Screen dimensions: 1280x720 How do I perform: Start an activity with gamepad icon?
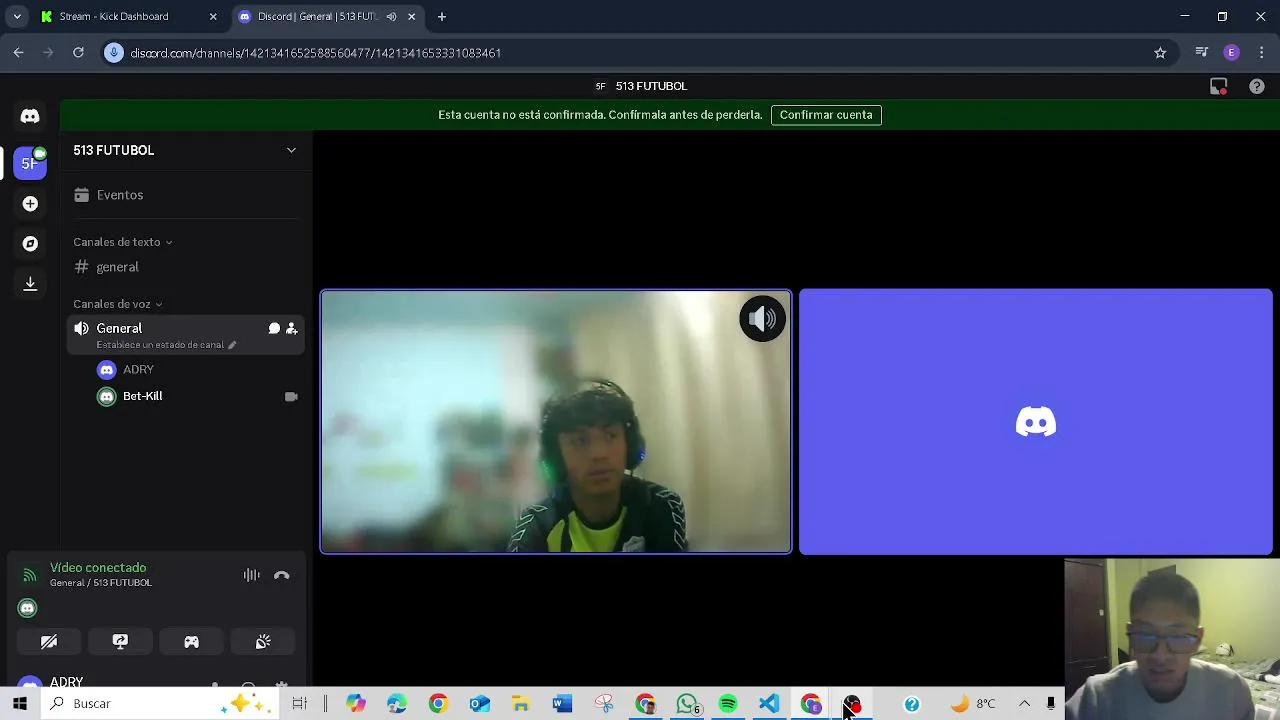click(x=191, y=642)
